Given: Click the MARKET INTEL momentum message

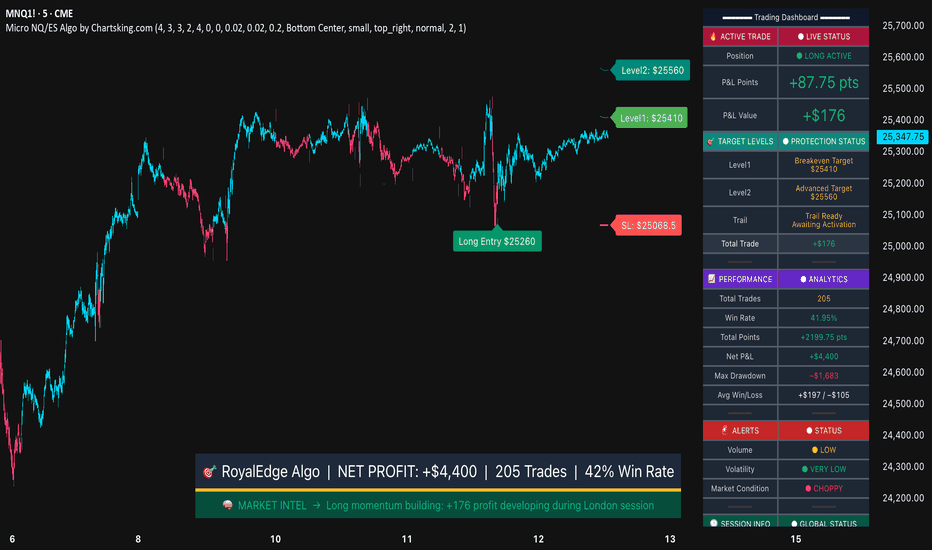Looking at the screenshot, I should tap(490, 505).
